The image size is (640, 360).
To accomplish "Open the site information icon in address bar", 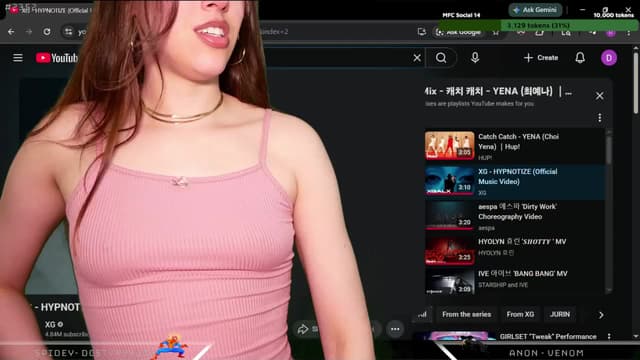I will 68,31.
